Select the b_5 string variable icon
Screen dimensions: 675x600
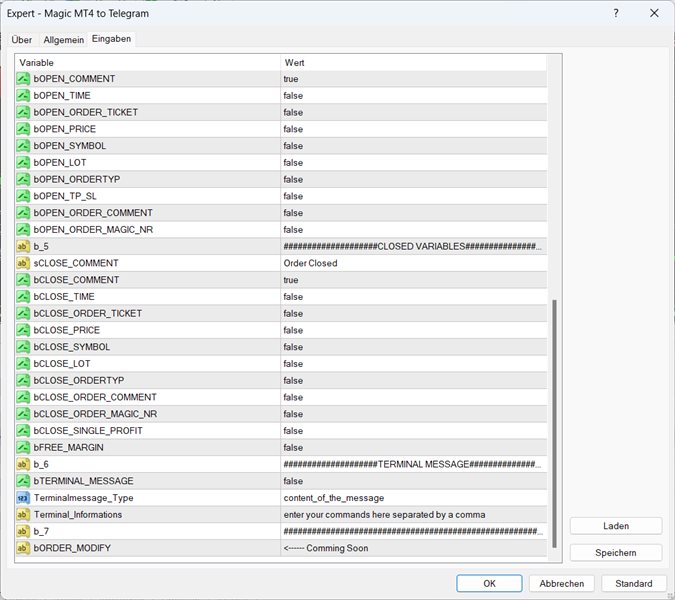tap(23, 246)
